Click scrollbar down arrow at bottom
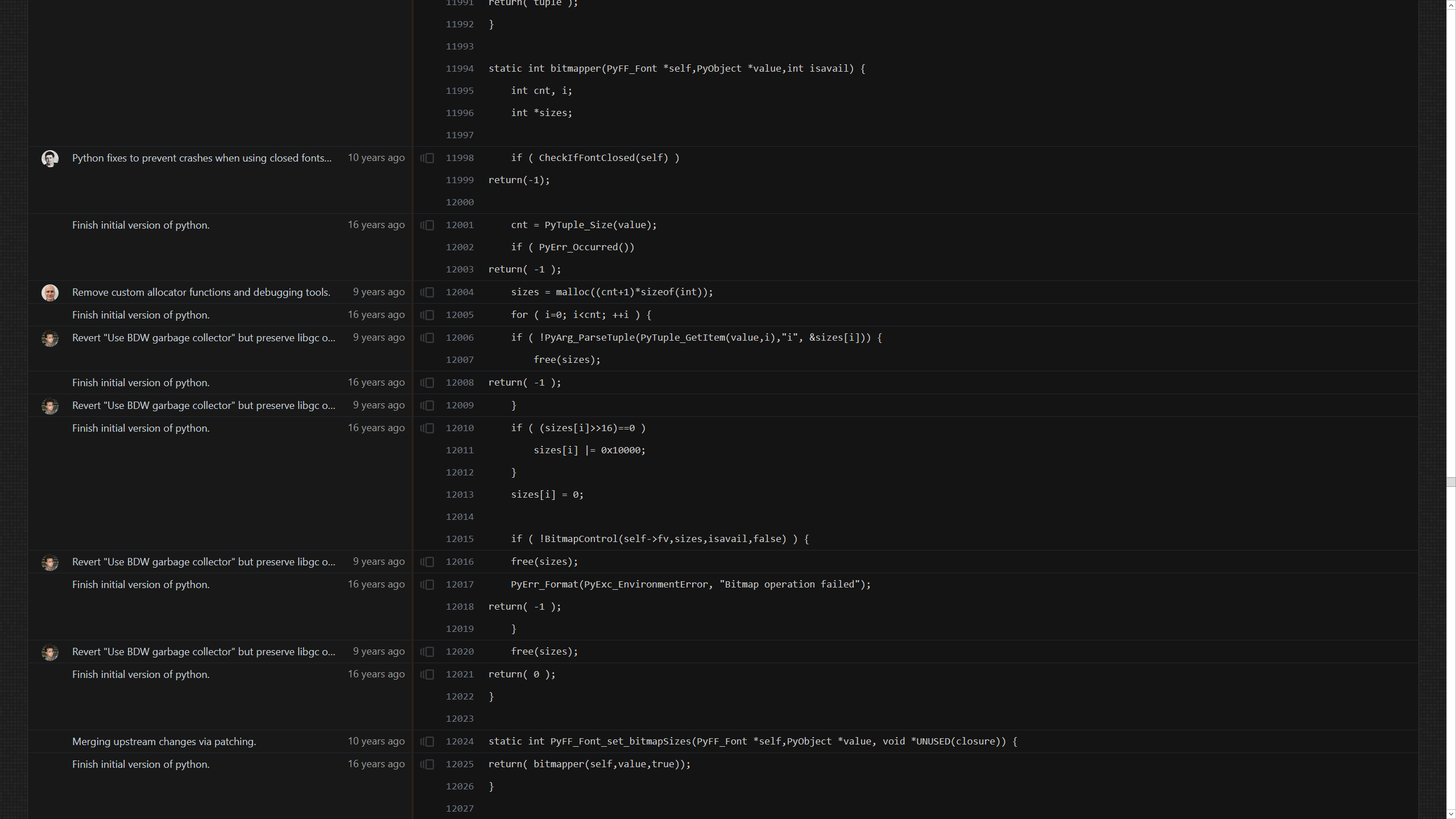Image resolution: width=1456 pixels, height=819 pixels. point(1451,814)
